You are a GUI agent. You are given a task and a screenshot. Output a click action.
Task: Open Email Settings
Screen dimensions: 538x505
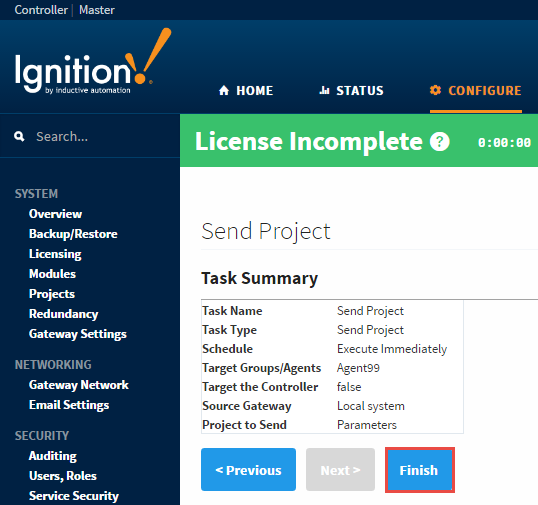69,405
